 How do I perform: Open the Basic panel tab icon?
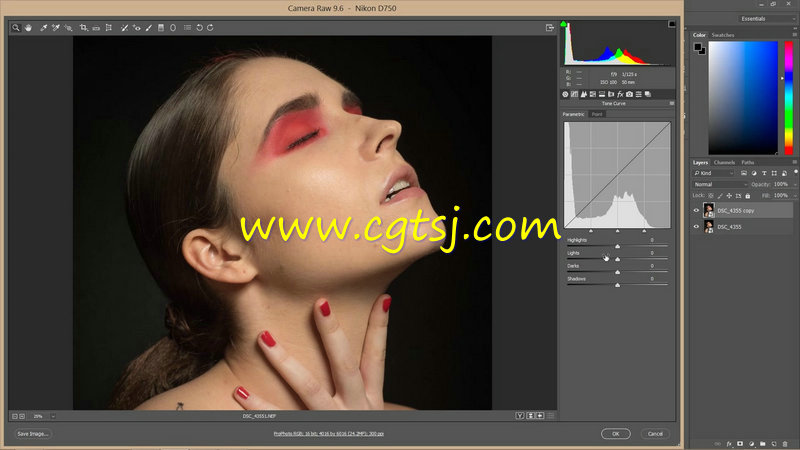pyautogui.click(x=565, y=94)
